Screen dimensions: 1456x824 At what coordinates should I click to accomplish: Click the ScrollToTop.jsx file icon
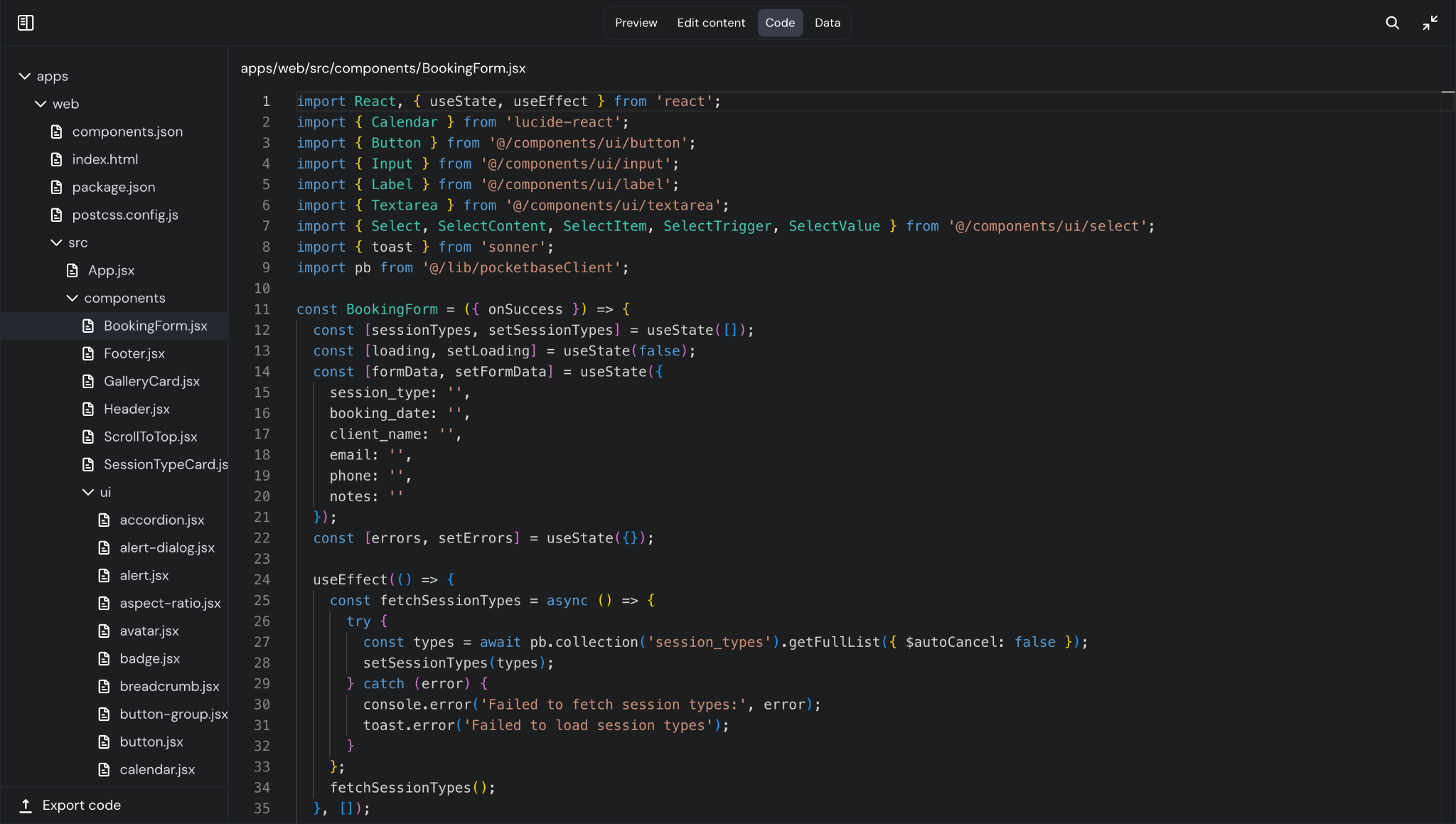coord(88,437)
